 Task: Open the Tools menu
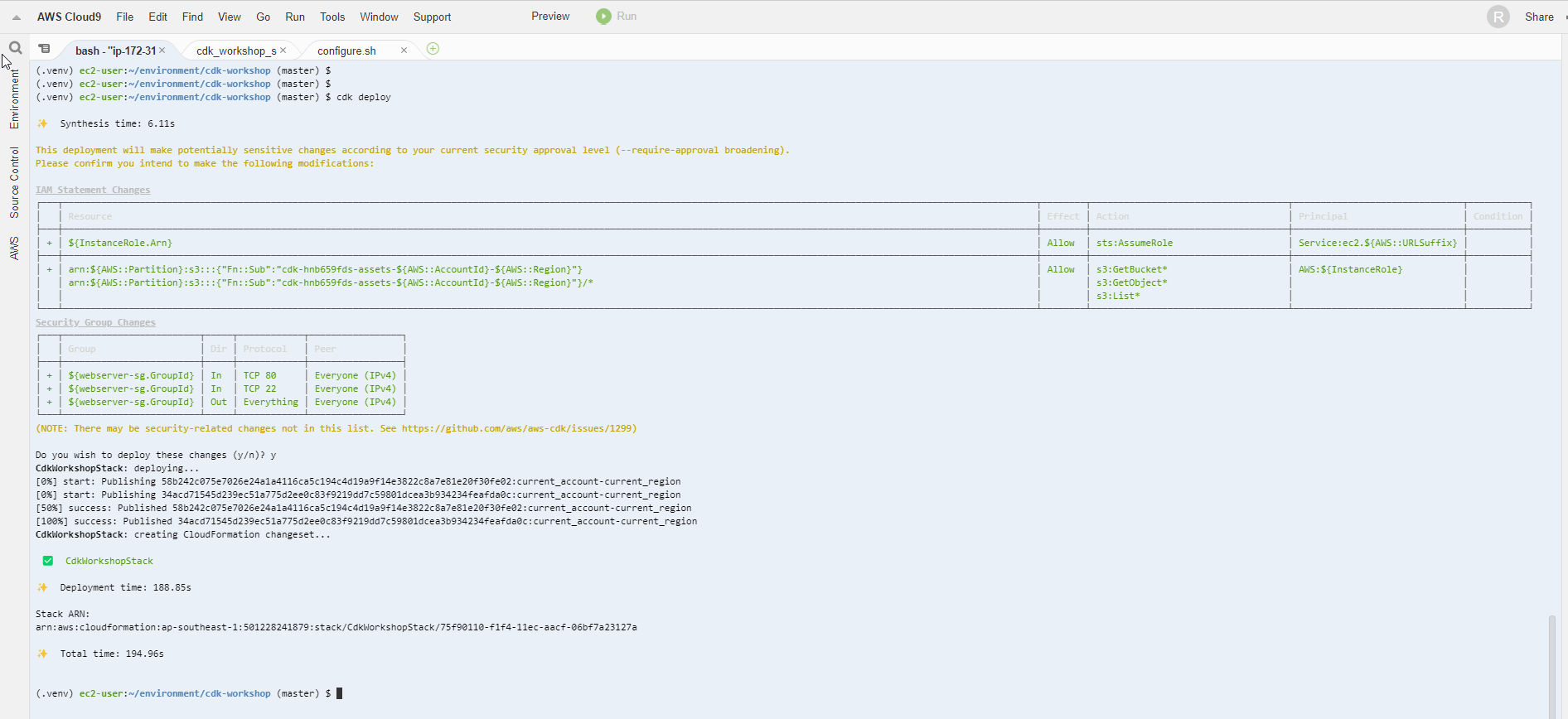click(x=332, y=17)
